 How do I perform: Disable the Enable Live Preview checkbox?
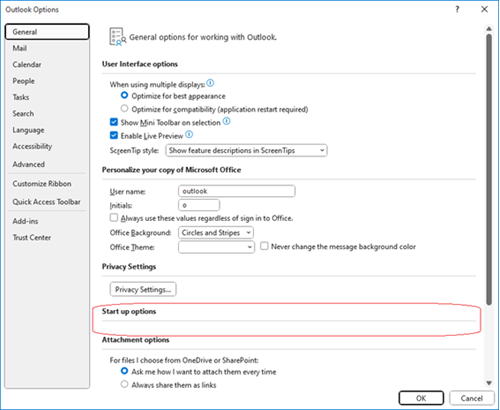[x=114, y=135]
